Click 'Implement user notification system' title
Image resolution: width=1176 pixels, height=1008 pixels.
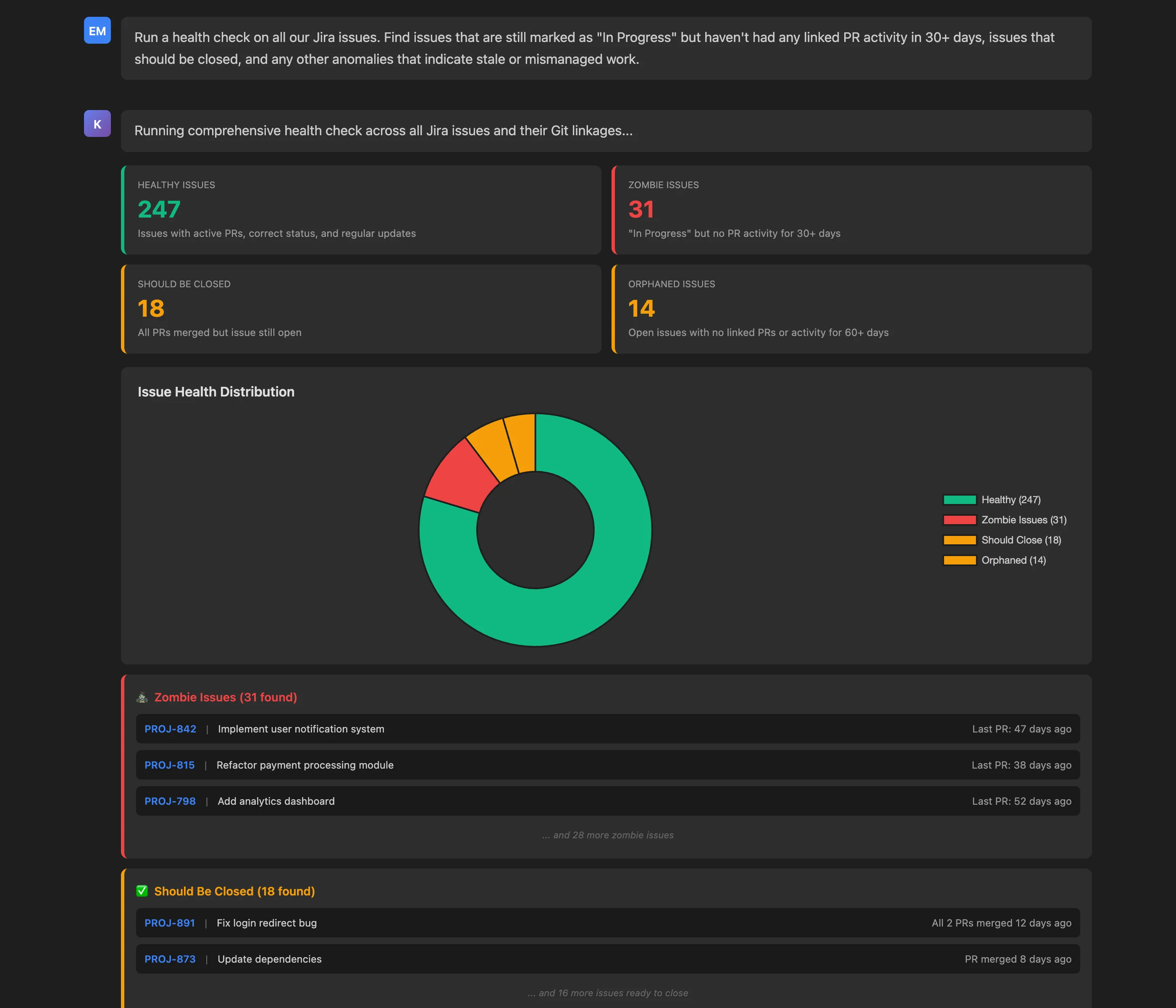(x=301, y=729)
